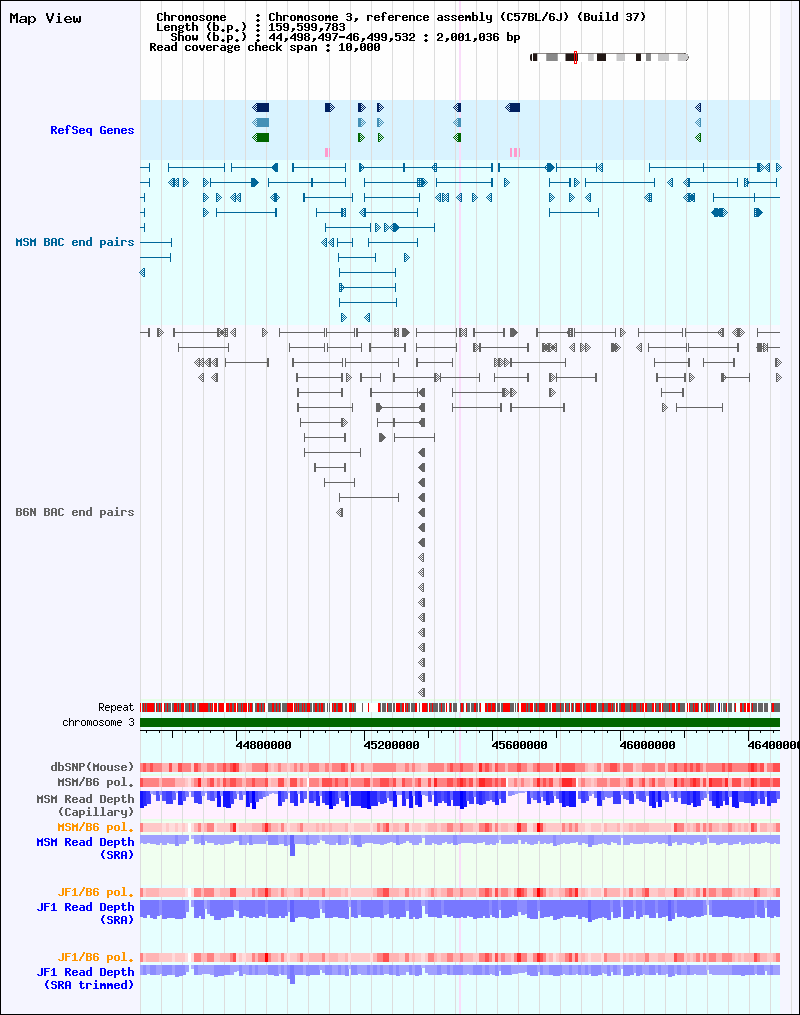Select the gray MSM/B6 pol. track label
The image size is (800, 1015).
point(96,782)
